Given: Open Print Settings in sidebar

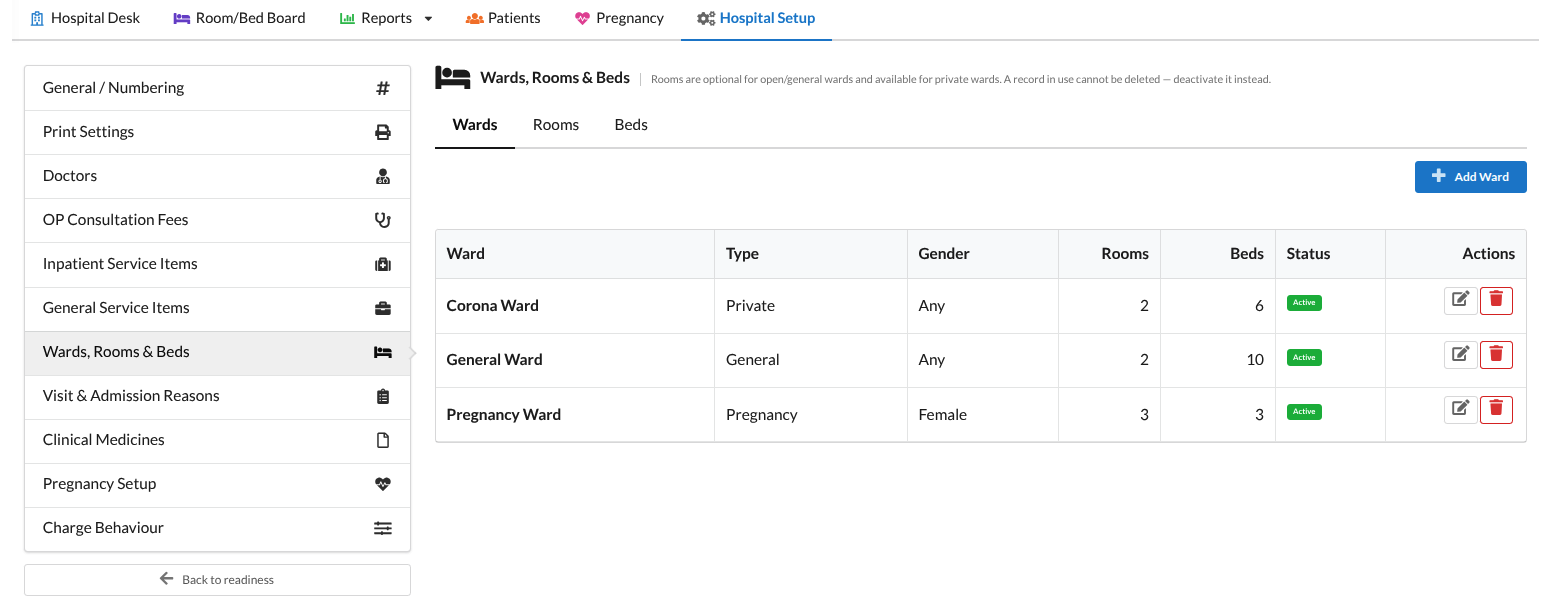Looking at the screenshot, I should point(217,132).
